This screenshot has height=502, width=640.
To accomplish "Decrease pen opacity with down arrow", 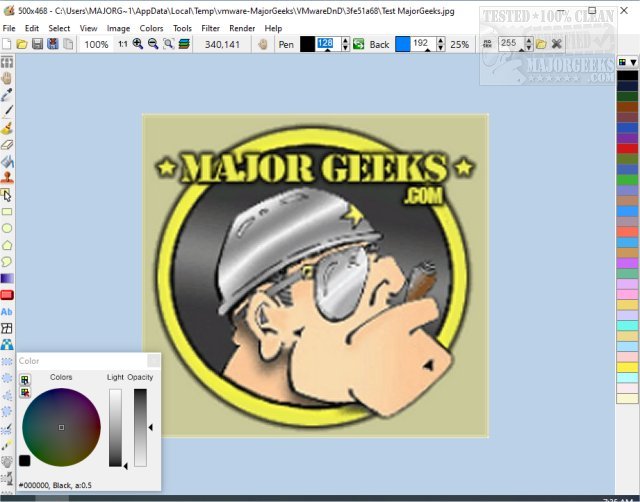I will (345, 48).
